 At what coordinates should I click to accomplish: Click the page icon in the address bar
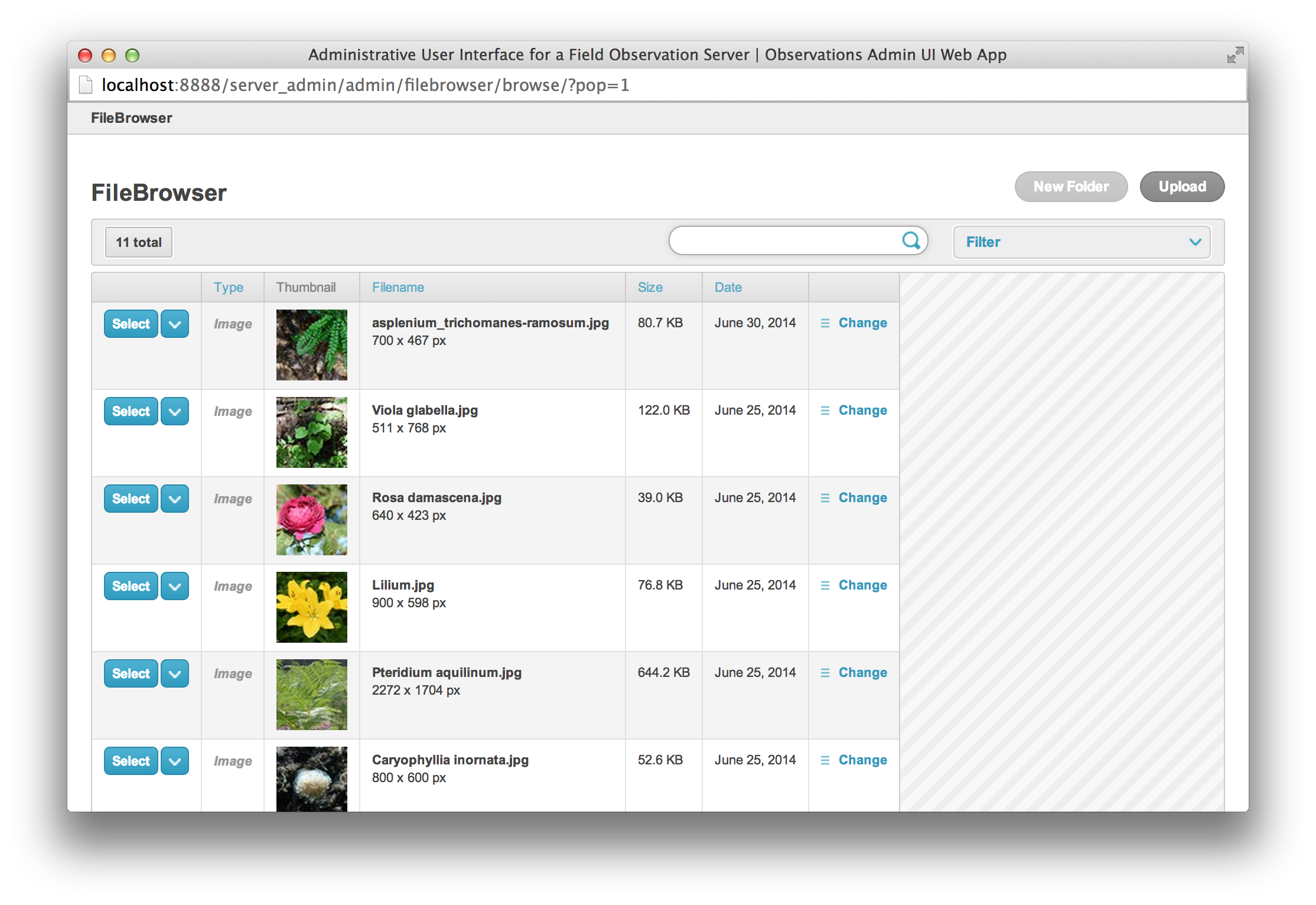(x=84, y=84)
